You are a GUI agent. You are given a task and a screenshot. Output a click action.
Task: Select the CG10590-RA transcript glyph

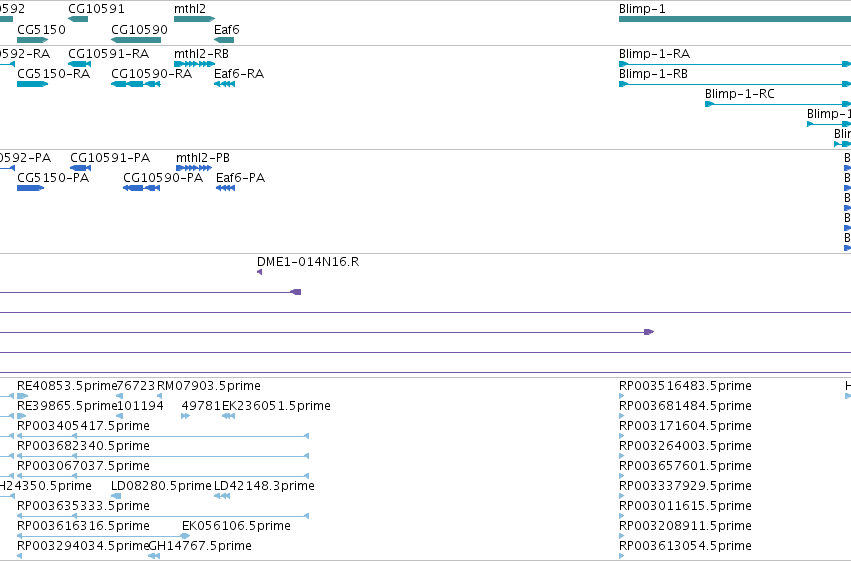(x=136, y=84)
